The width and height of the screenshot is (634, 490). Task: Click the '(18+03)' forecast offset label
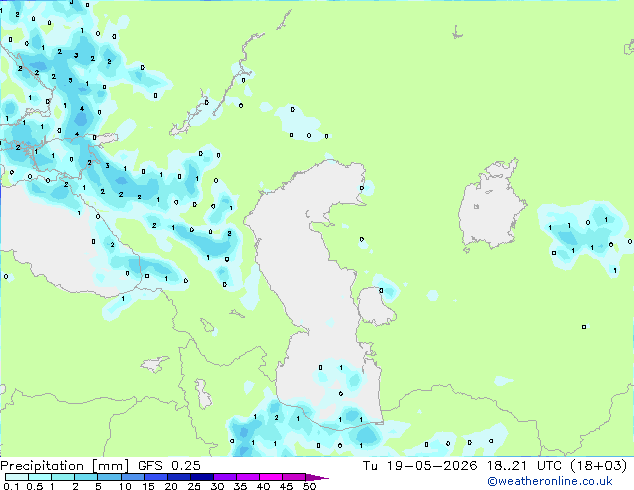[x=598, y=466]
